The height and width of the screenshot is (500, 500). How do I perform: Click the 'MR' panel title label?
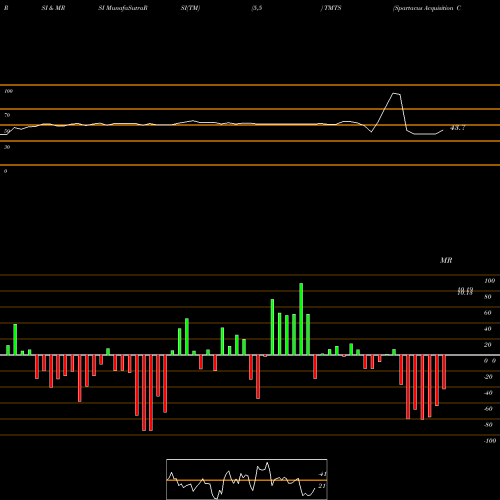(446, 260)
